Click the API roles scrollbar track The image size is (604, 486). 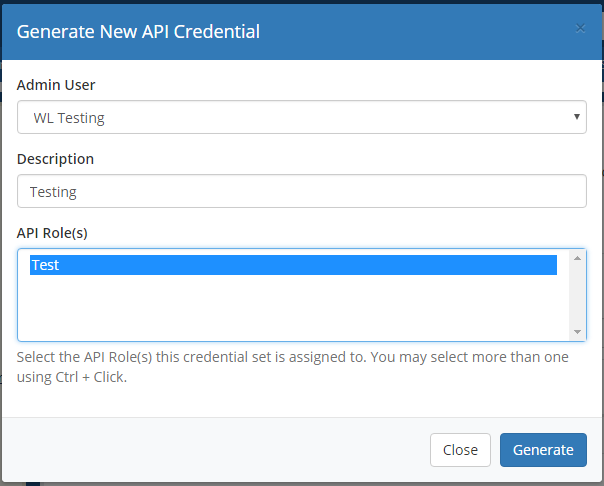pos(577,295)
